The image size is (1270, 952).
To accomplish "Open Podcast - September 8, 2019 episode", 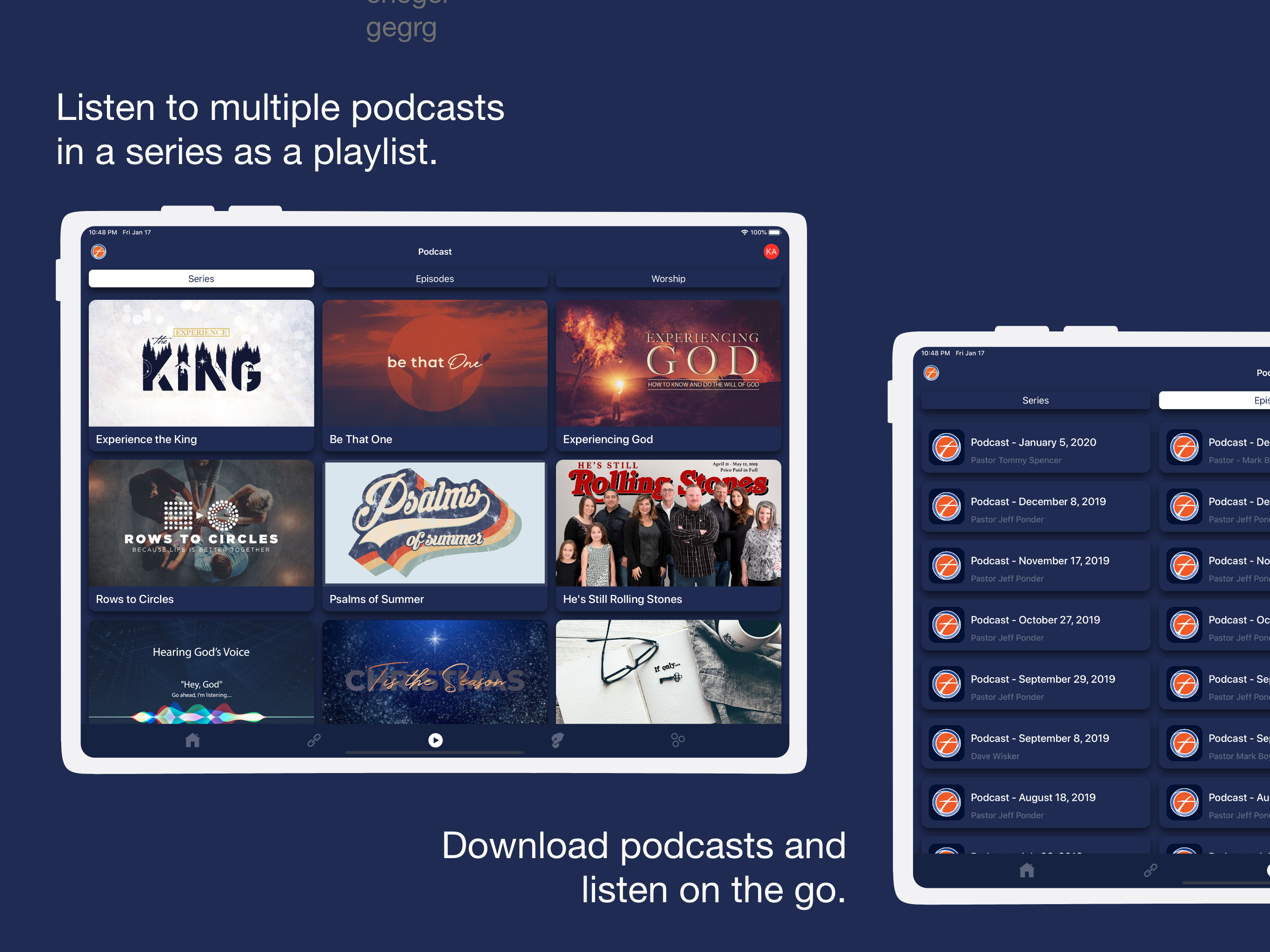I will 1035,744.
